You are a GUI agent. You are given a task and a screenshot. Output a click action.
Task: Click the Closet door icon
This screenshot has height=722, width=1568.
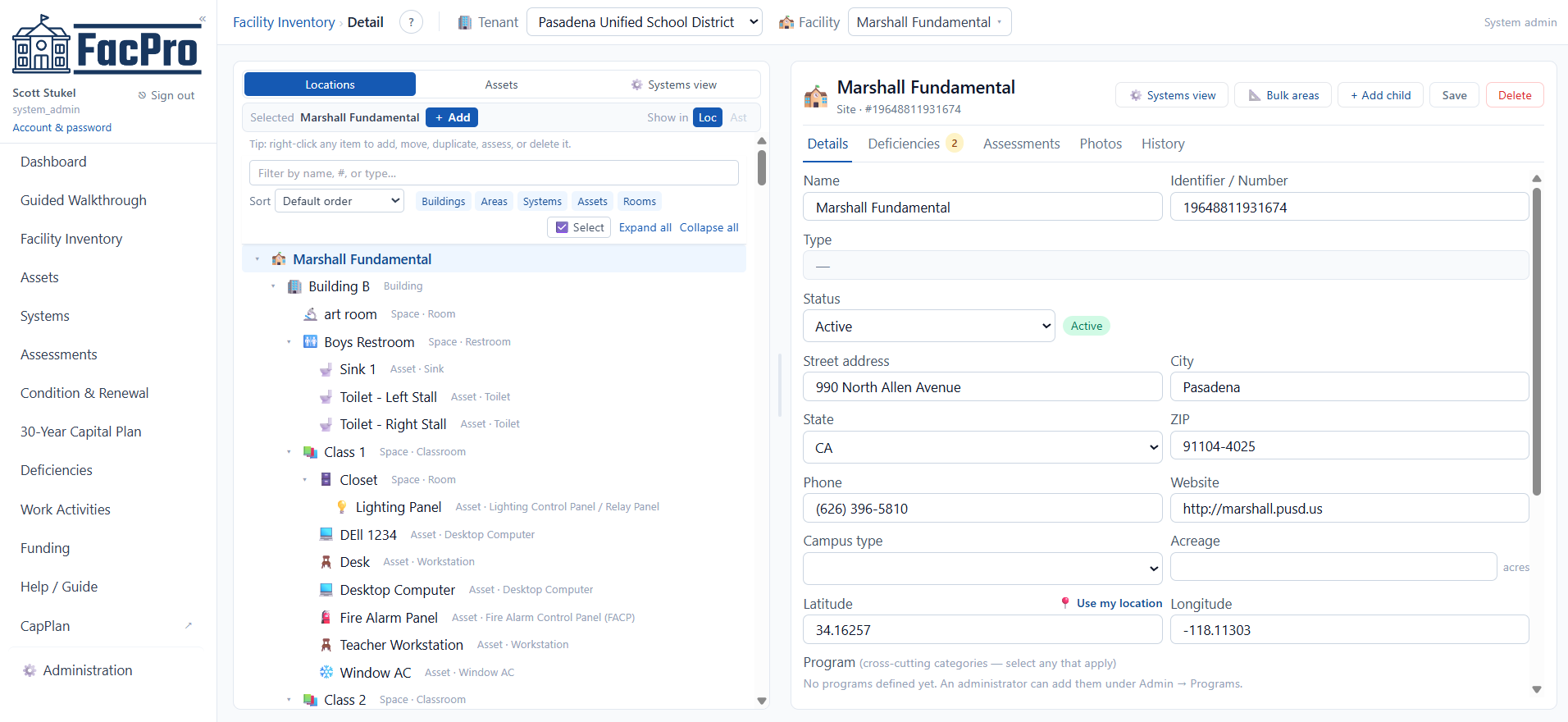coord(326,479)
